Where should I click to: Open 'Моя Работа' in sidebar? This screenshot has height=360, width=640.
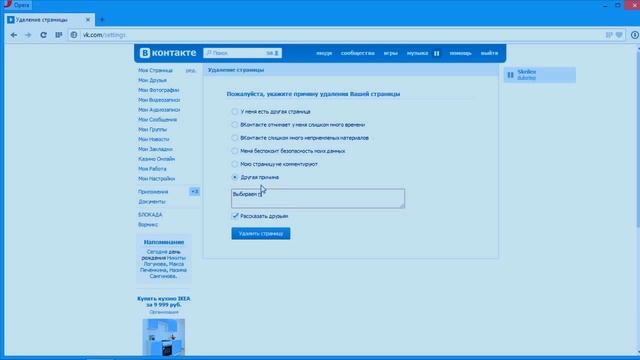[152, 169]
